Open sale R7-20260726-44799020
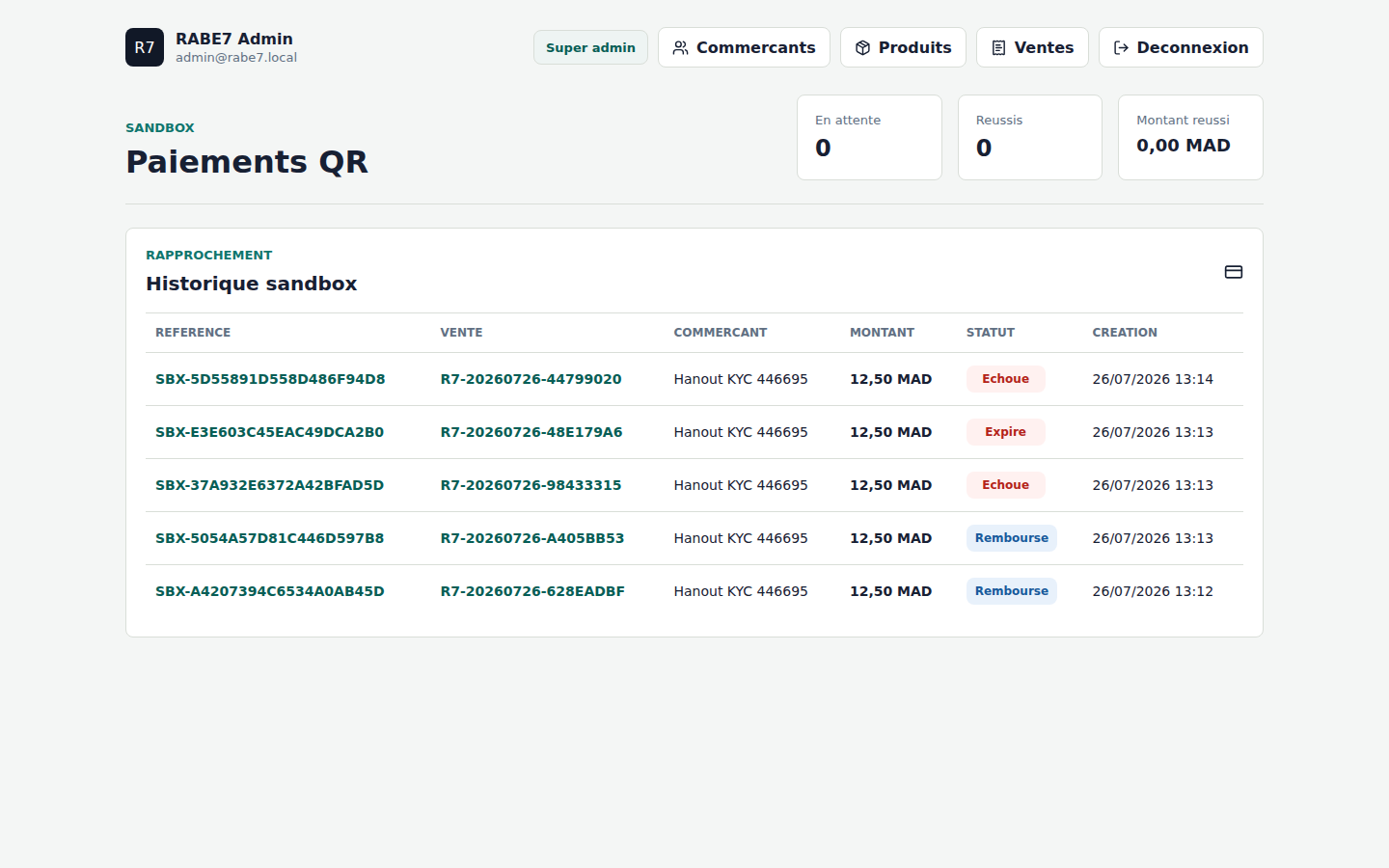This screenshot has height=868, width=1389. pos(531,379)
